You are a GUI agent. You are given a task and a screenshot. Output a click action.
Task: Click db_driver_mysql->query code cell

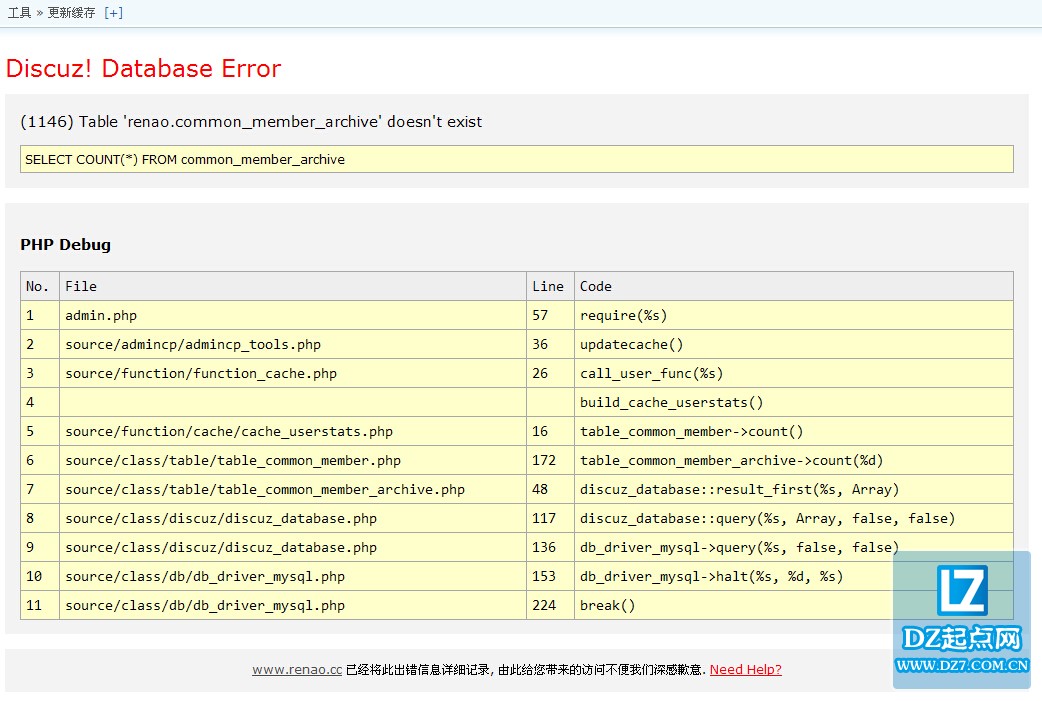tap(793, 548)
